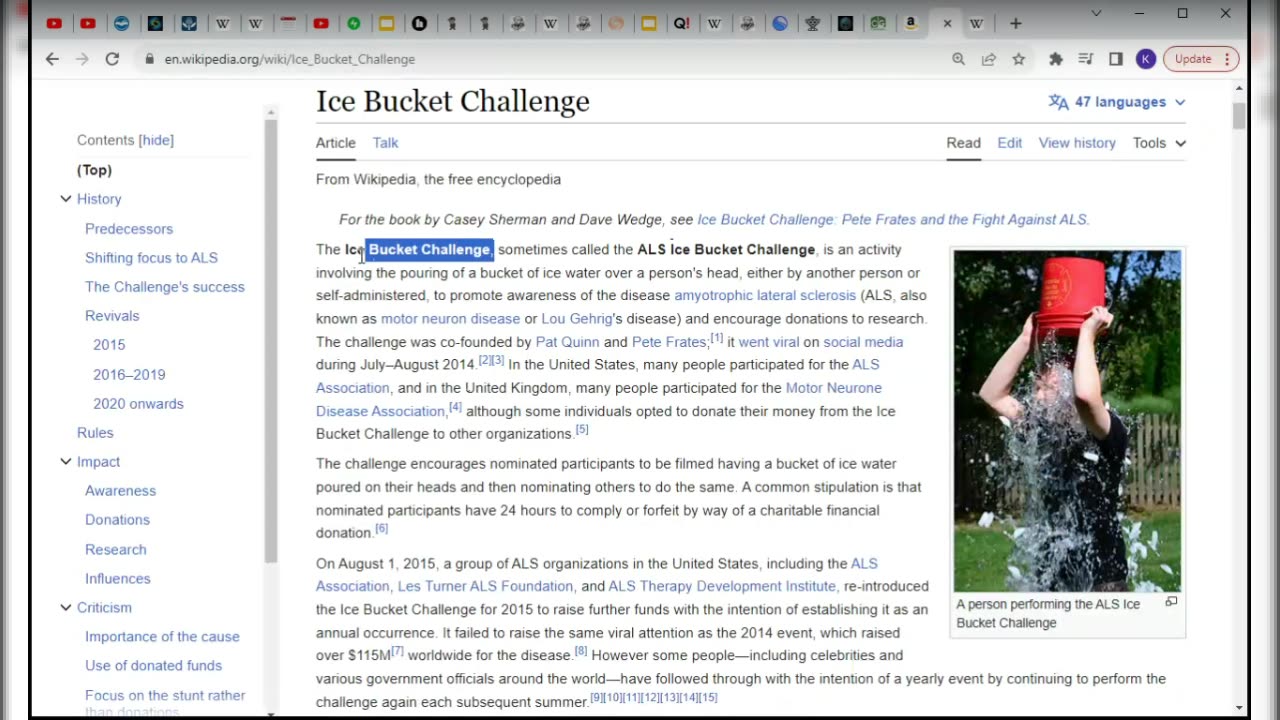Share this page via address bar icon
The width and height of the screenshot is (1280, 720).
pos(988,59)
